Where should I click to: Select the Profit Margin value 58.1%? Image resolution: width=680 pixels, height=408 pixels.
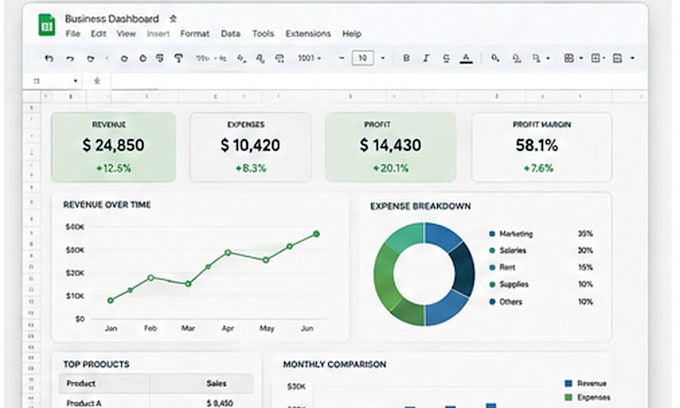click(537, 145)
